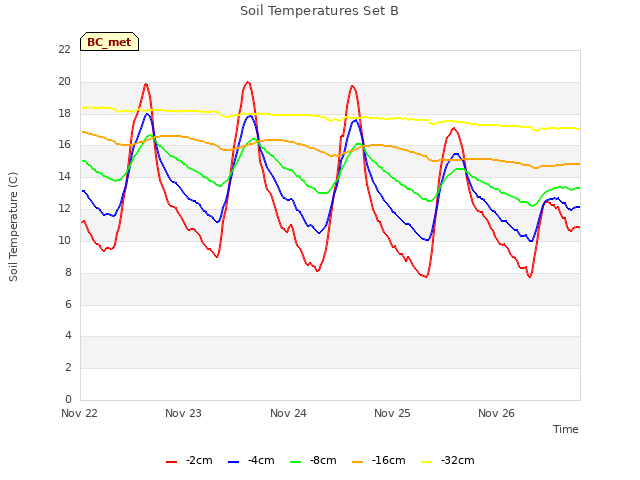The image size is (640, 480).
Task: Toggle the -2cm legend entry
Action: click(x=189, y=460)
